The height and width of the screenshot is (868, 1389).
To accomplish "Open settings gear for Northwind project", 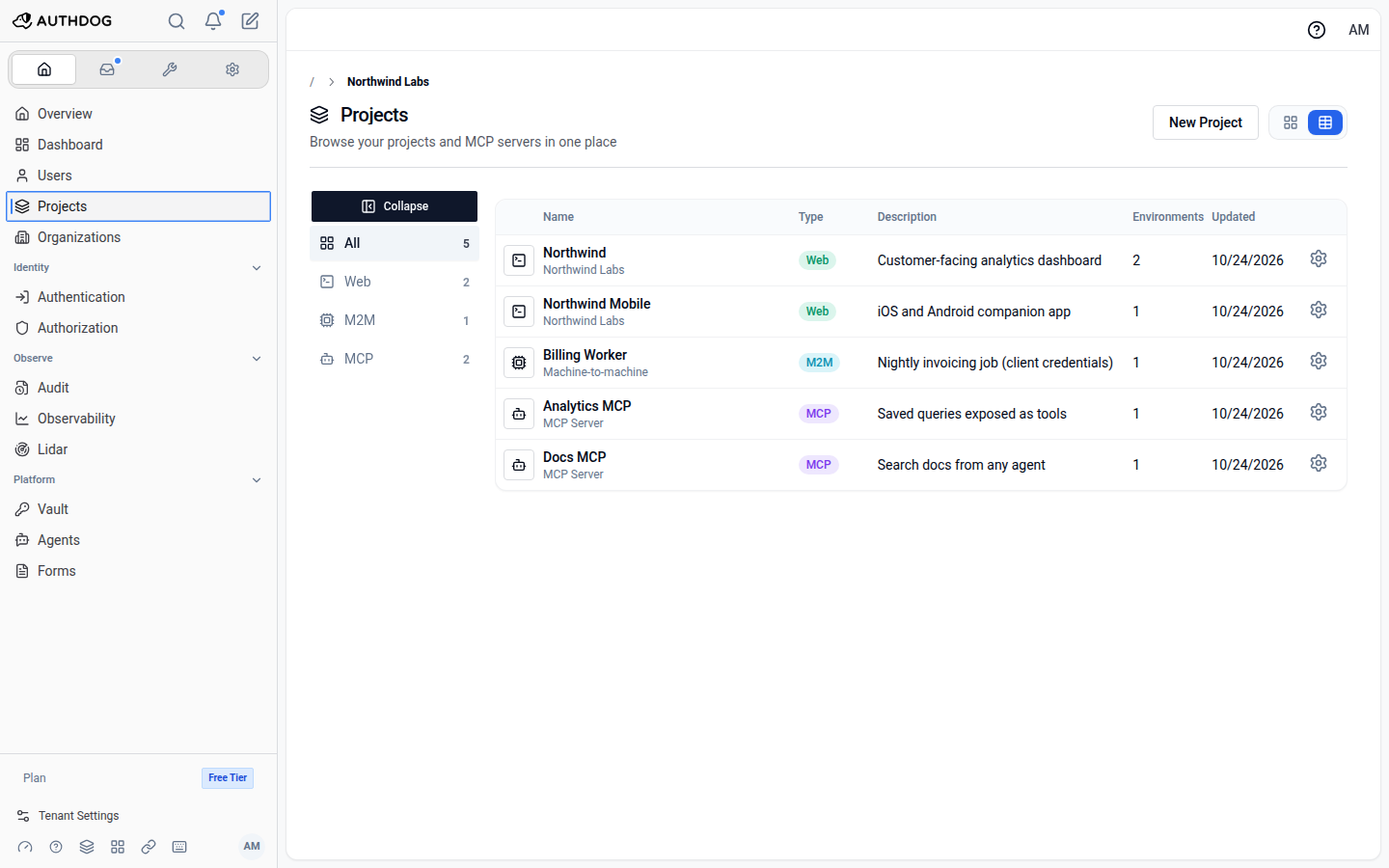I will pyautogui.click(x=1319, y=258).
